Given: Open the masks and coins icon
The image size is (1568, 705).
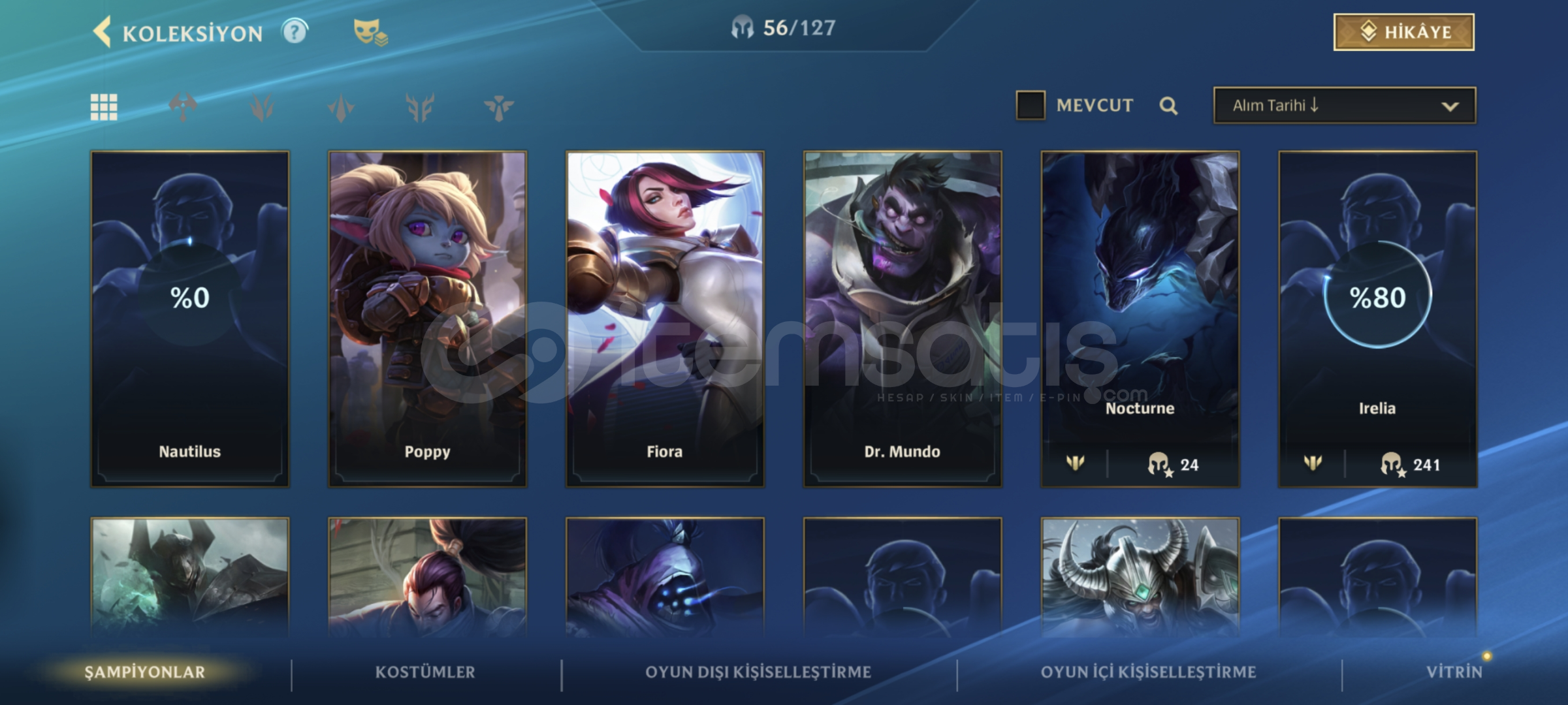Looking at the screenshot, I should point(370,32).
